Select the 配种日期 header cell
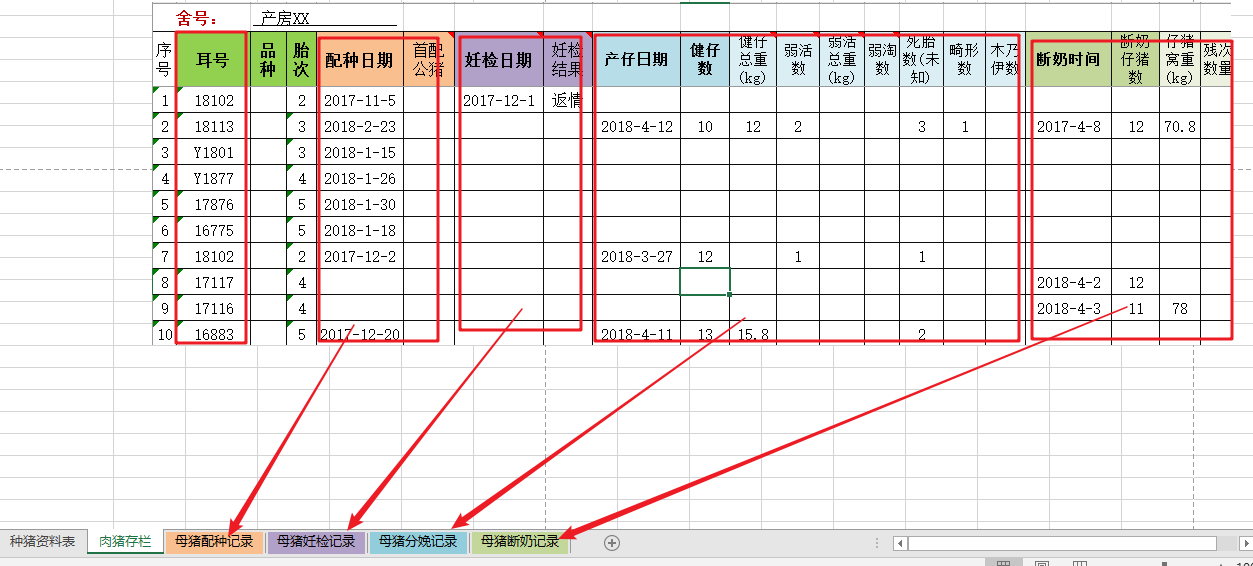Image resolution: width=1253 pixels, height=566 pixels. (360, 60)
